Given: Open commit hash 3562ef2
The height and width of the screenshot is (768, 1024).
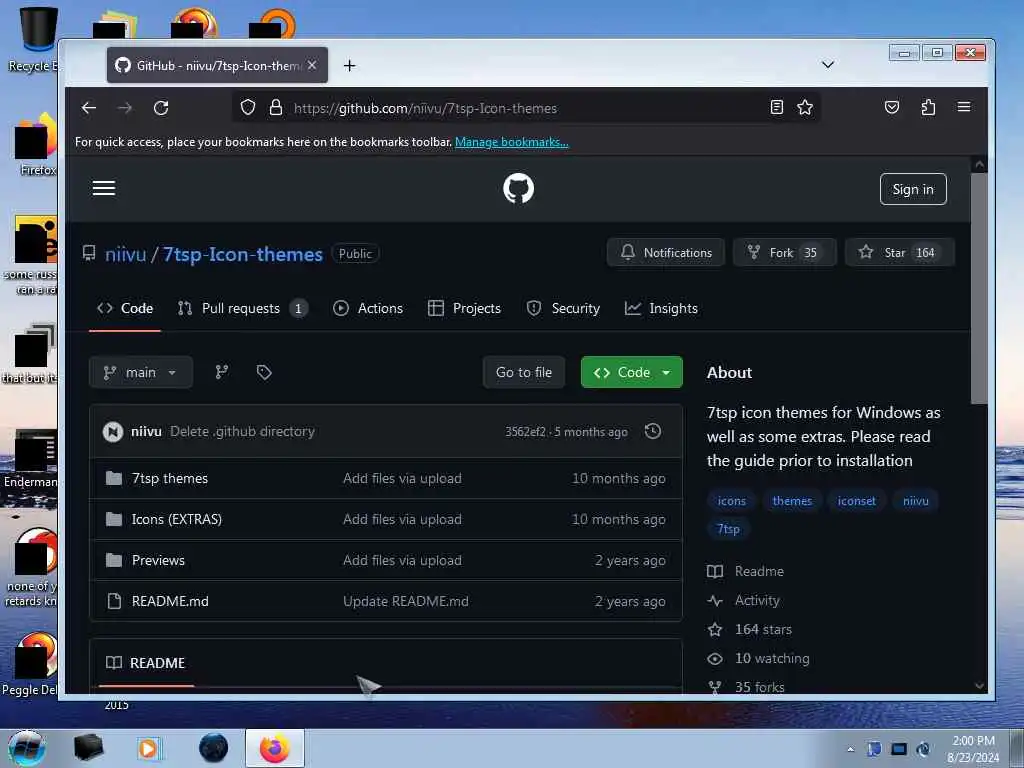Looking at the screenshot, I should click(524, 432).
